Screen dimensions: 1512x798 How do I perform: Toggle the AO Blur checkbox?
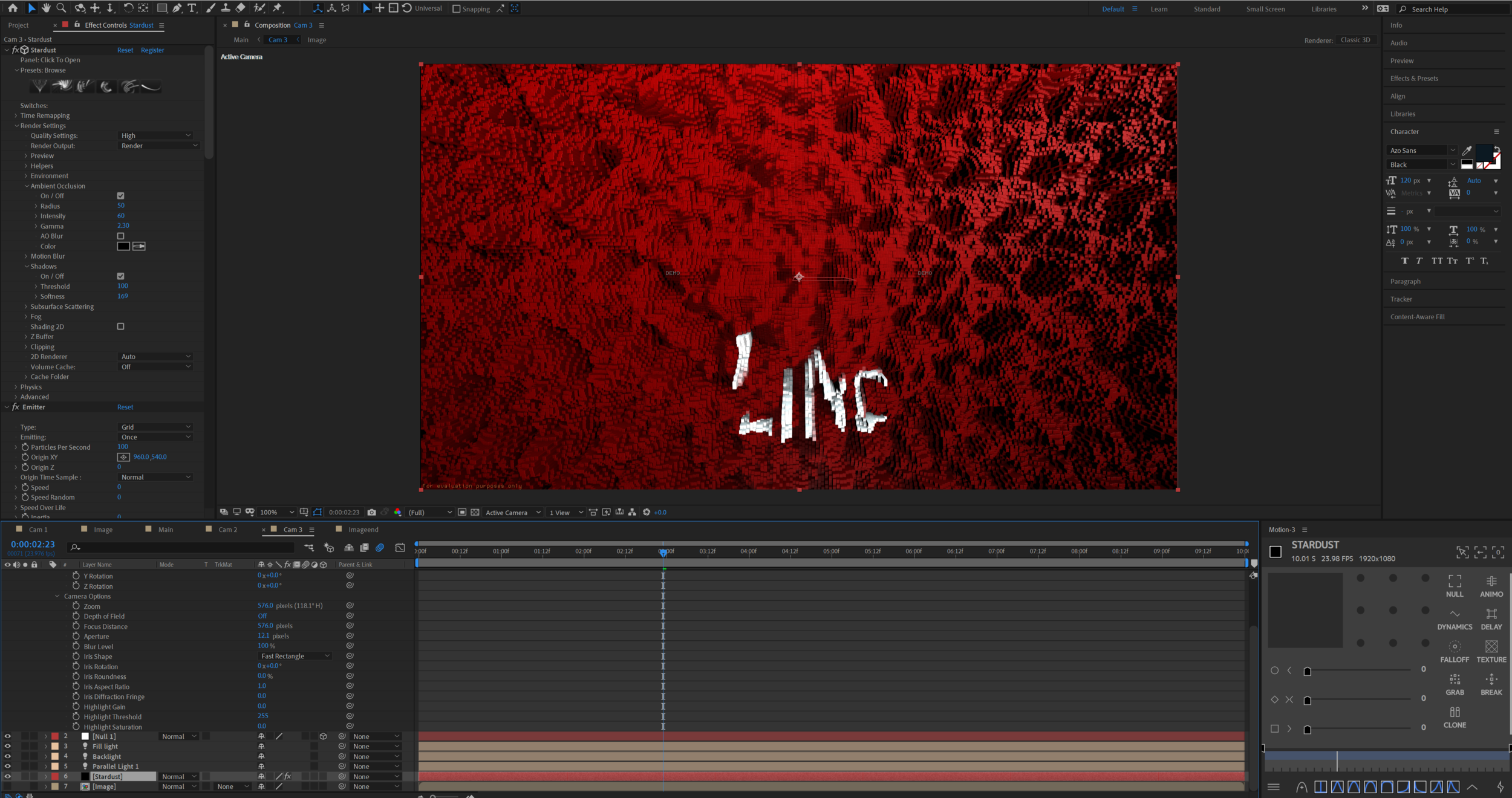pos(120,236)
